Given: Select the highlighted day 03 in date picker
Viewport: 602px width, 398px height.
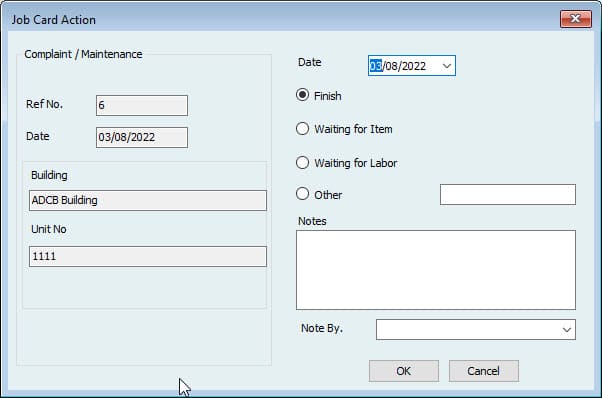Looking at the screenshot, I should (375, 66).
